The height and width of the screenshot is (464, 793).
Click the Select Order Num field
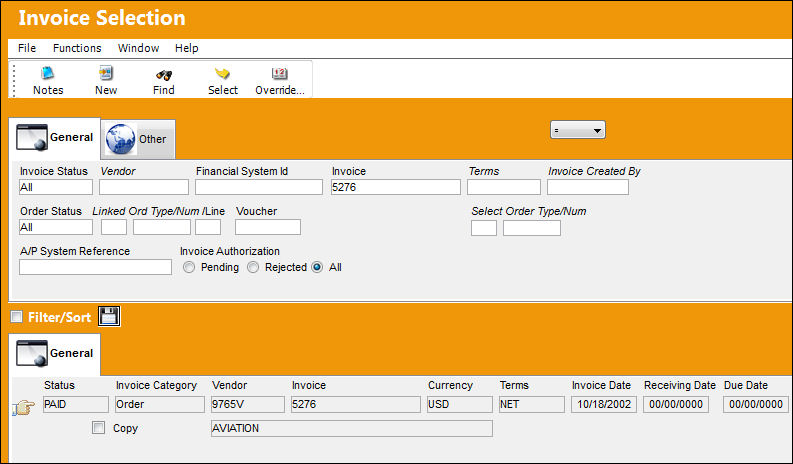coord(532,228)
